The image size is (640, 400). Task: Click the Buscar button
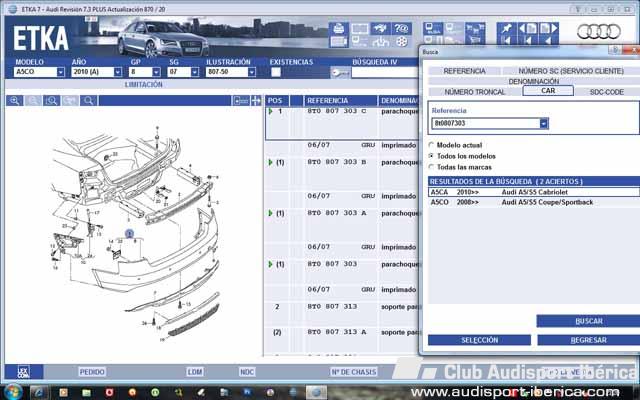tap(589, 321)
